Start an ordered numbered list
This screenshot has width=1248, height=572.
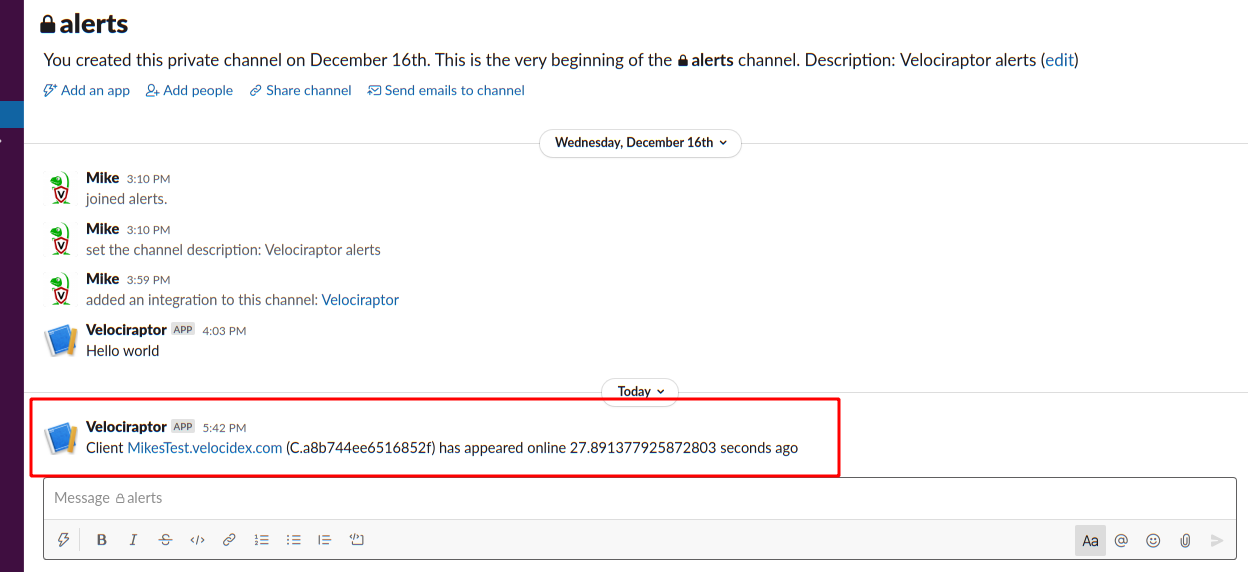tap(262, 540)
